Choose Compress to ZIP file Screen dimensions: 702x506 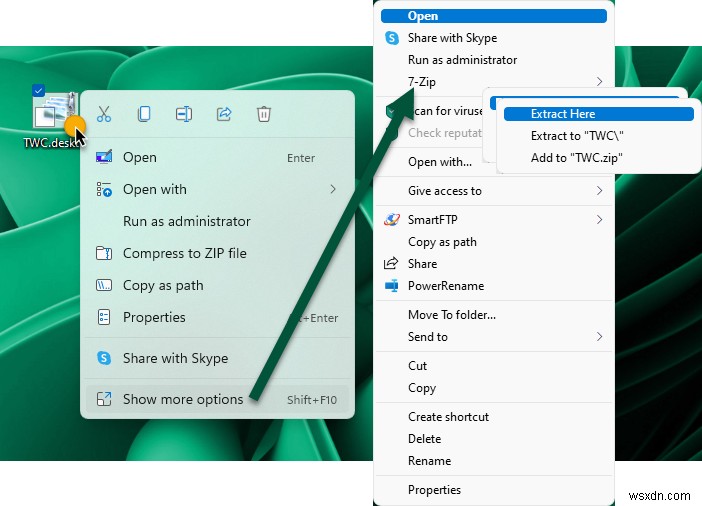click(x=217, y=253)
